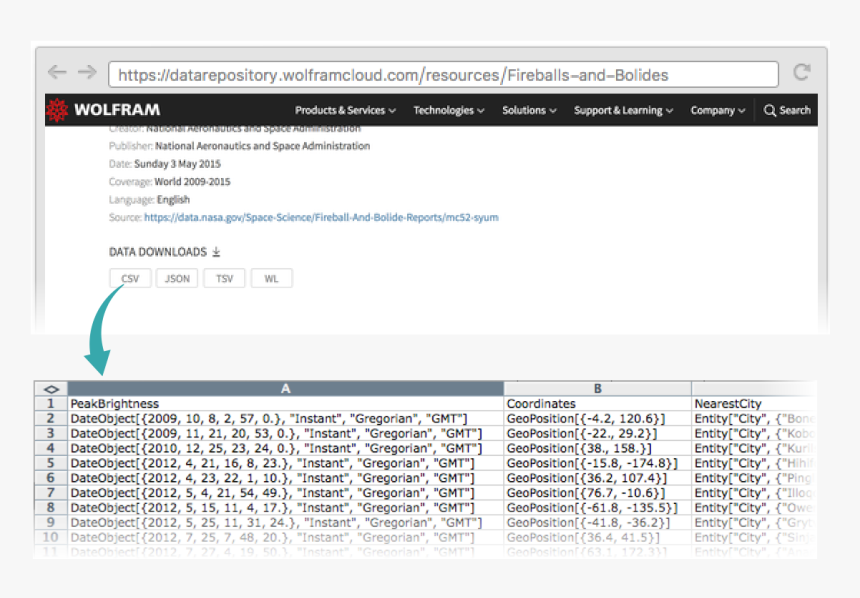Open the Solutions dropdown menu
860x598 pixels.
point(529,110)
